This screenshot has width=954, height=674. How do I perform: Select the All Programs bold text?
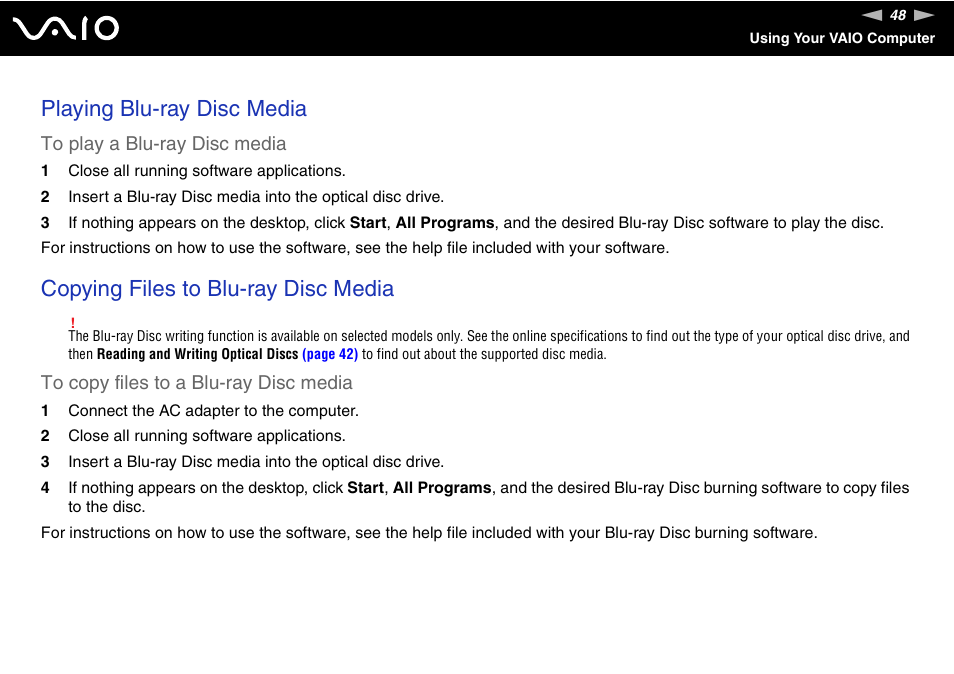444,222
